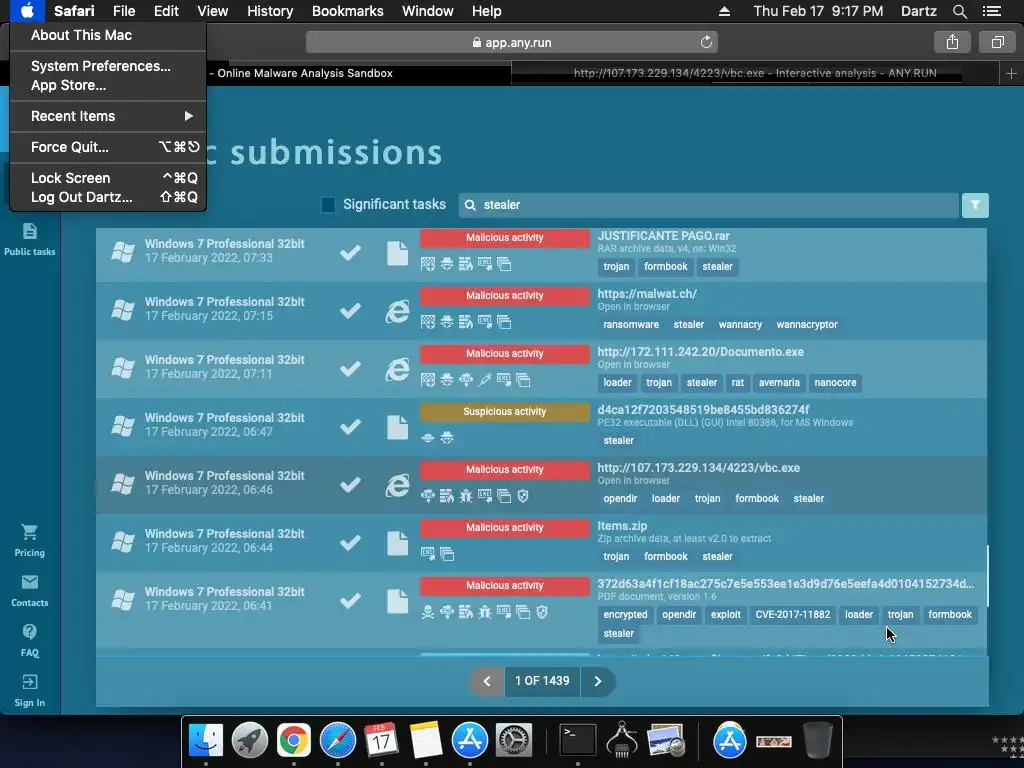Open the History menu

click(x=270, y=11)
